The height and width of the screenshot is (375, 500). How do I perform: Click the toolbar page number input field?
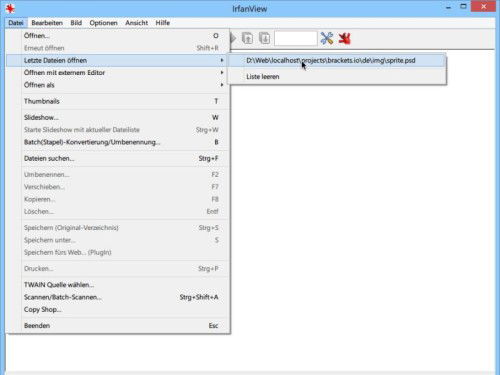pos(296,38)
